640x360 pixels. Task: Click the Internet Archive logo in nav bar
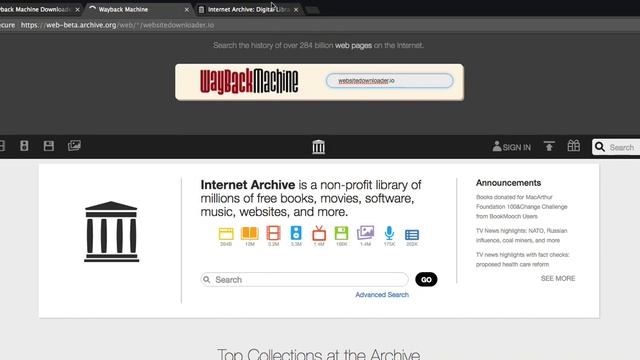pyautogui.click(x=318, y=147)
